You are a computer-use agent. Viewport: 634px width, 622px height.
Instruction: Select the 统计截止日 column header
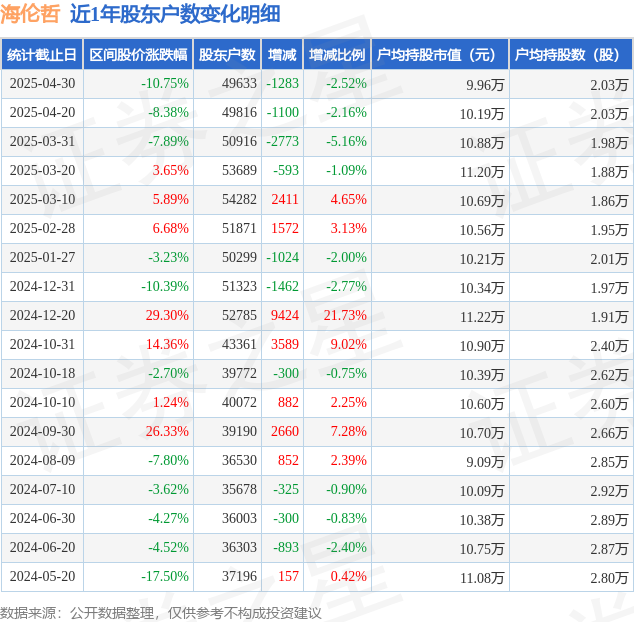pyautogui.click(x=42, y=55)
